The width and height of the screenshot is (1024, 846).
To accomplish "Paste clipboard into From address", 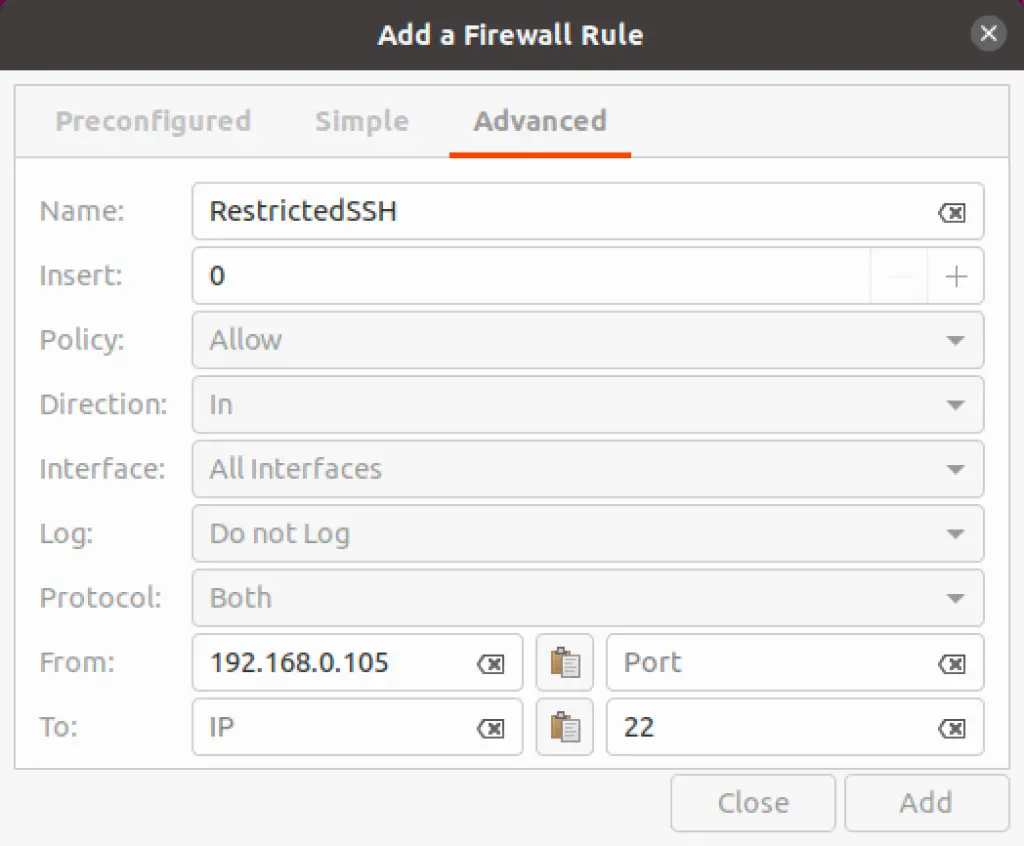I will pos(565,662).
